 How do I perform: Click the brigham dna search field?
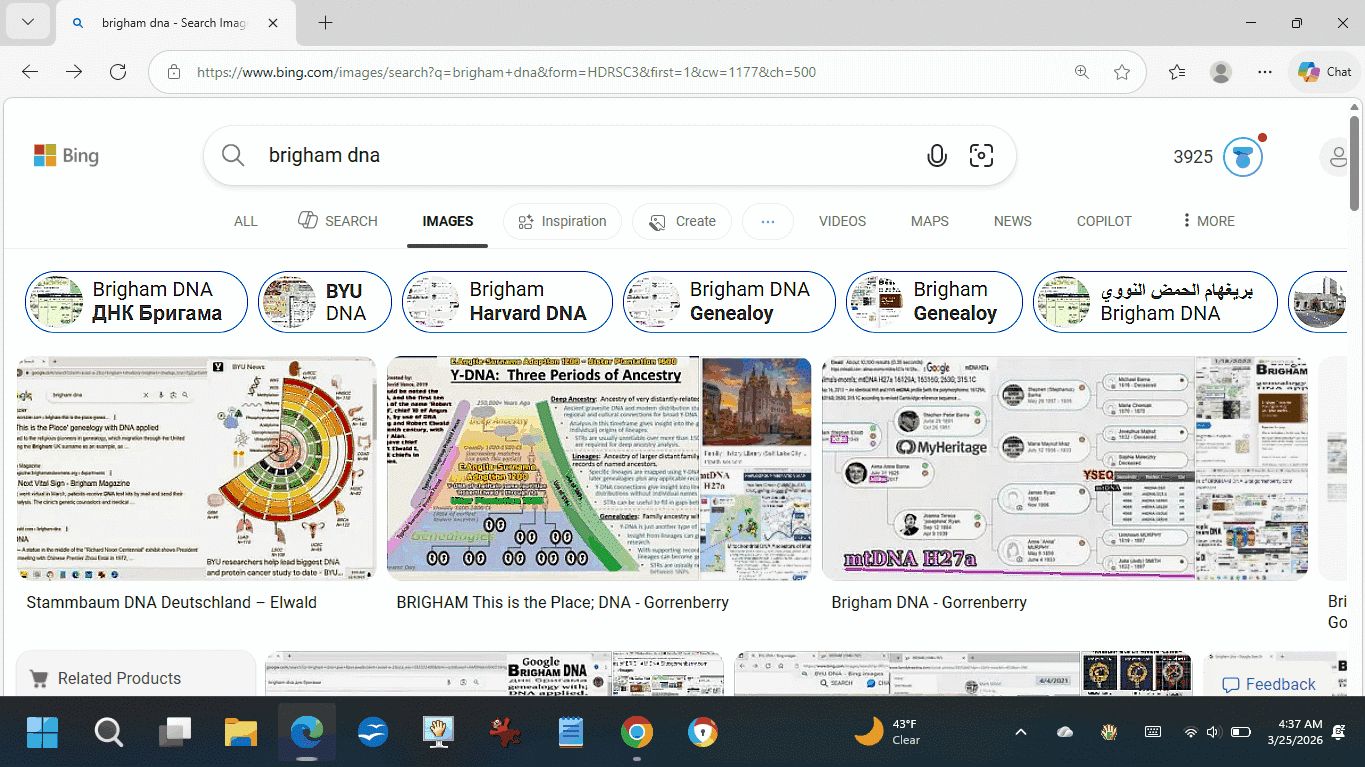click(580, 156)
